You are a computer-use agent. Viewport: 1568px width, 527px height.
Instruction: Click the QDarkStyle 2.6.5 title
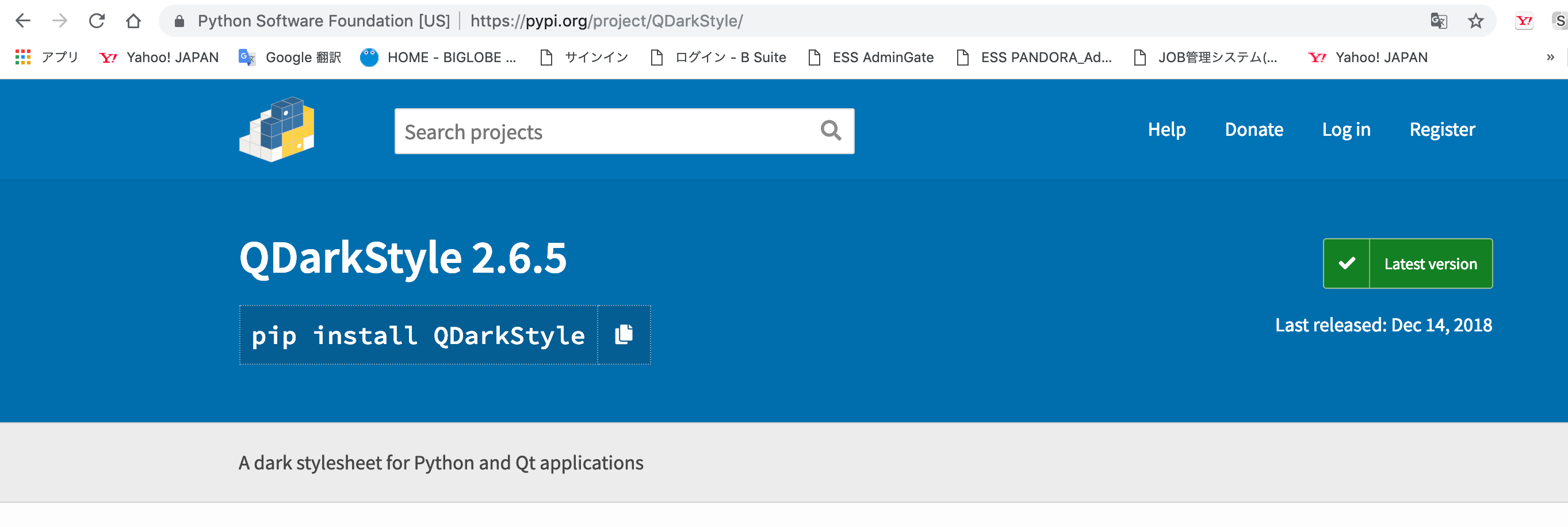tap(403, 258)
